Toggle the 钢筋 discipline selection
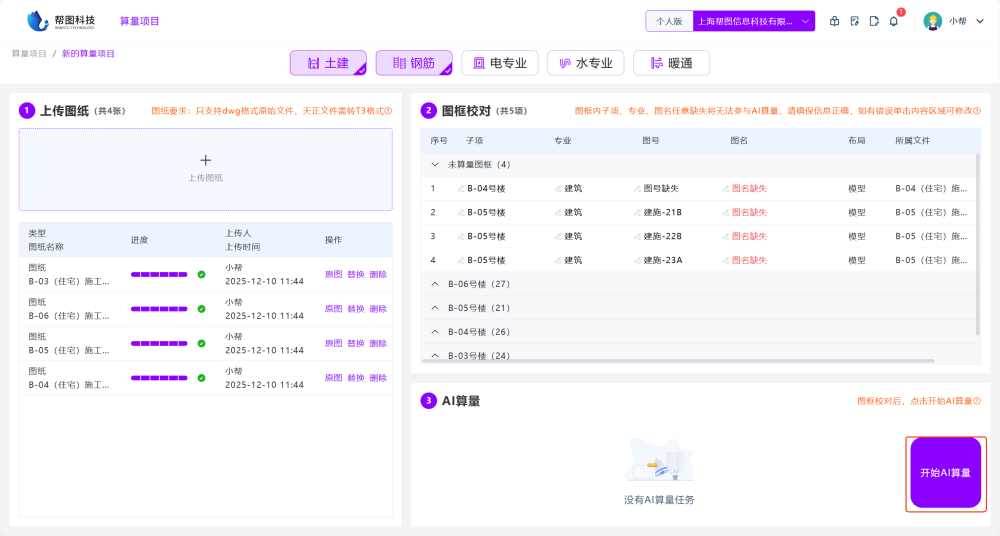Image resolution: width=1000 pixels, height=536 pixels. click(413, 63)
